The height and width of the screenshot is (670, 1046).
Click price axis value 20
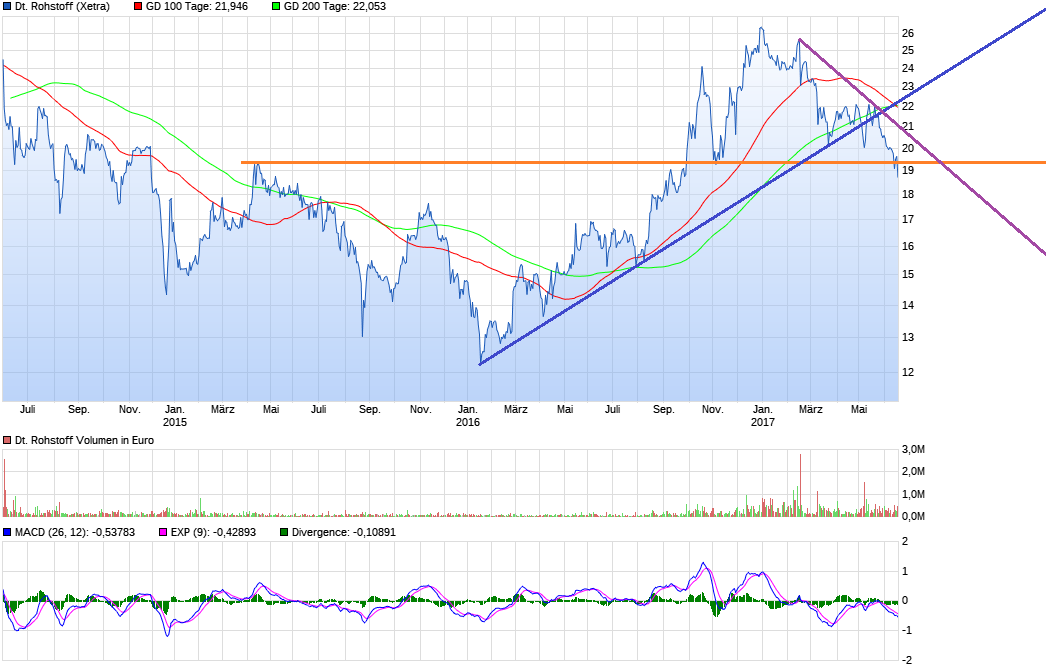pos(908,148)
